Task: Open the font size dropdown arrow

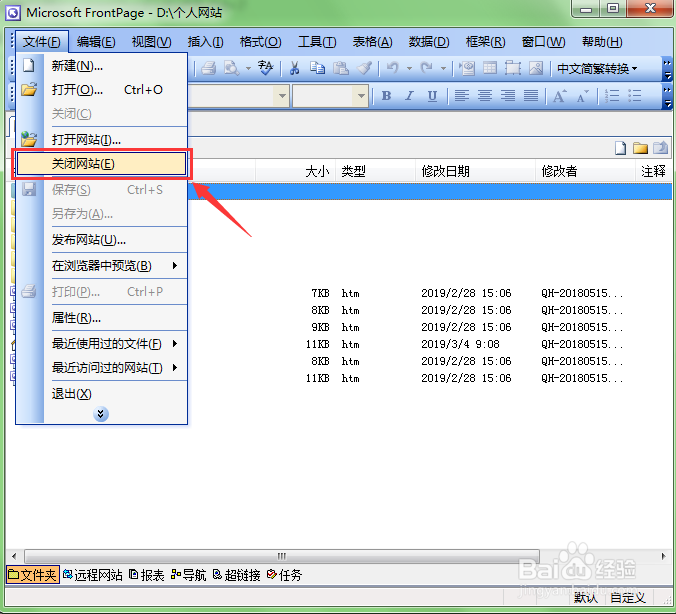Action: point(361,96)
